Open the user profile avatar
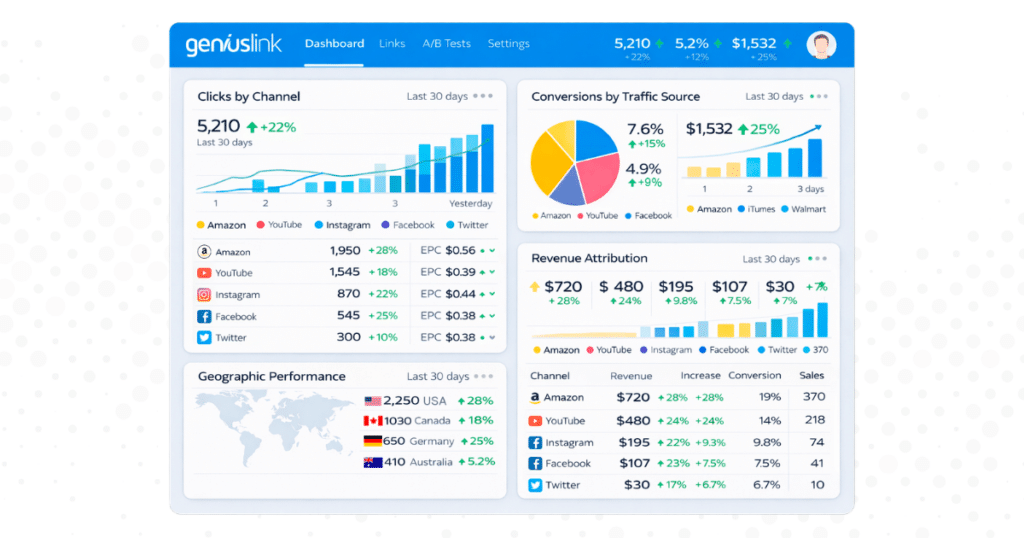The width and height of the screenshot is (1024, 538). click(x=821, y=45)
